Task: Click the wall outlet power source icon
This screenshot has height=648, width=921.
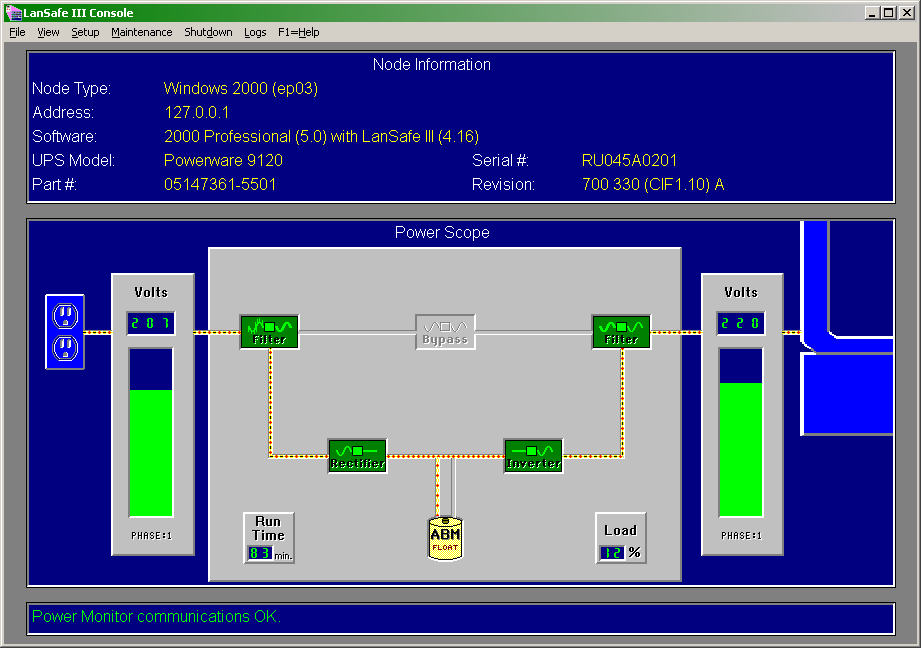Action: click(x=65, y=332)
